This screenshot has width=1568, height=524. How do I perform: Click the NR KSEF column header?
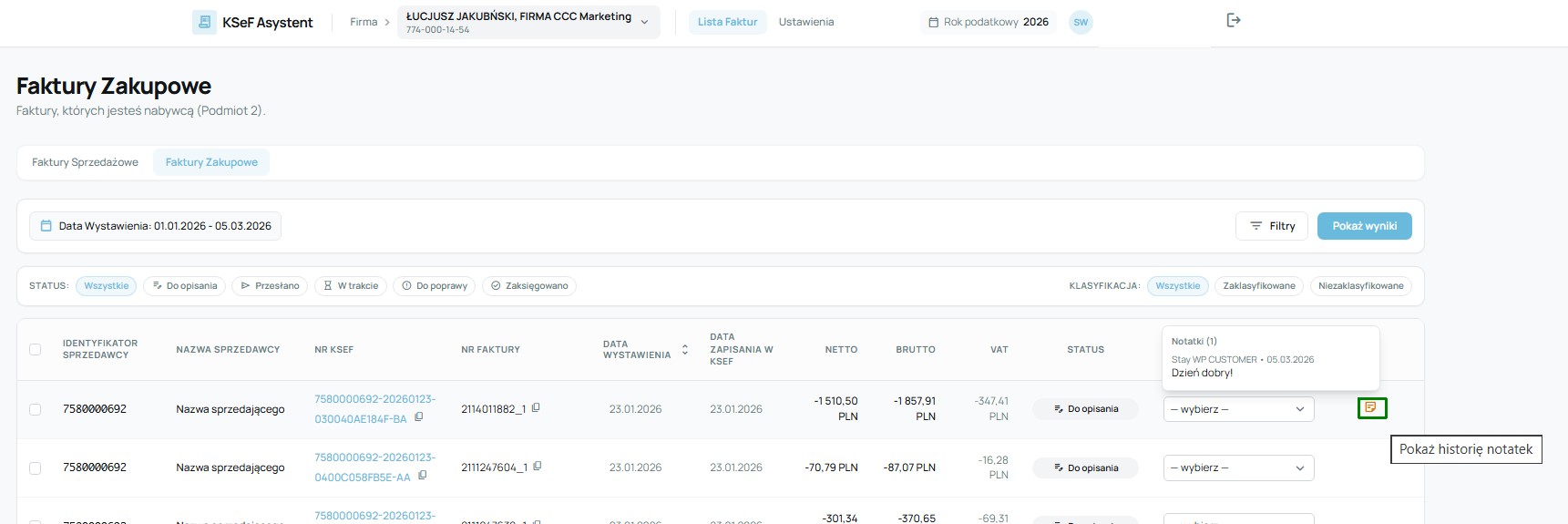point(333,350)
